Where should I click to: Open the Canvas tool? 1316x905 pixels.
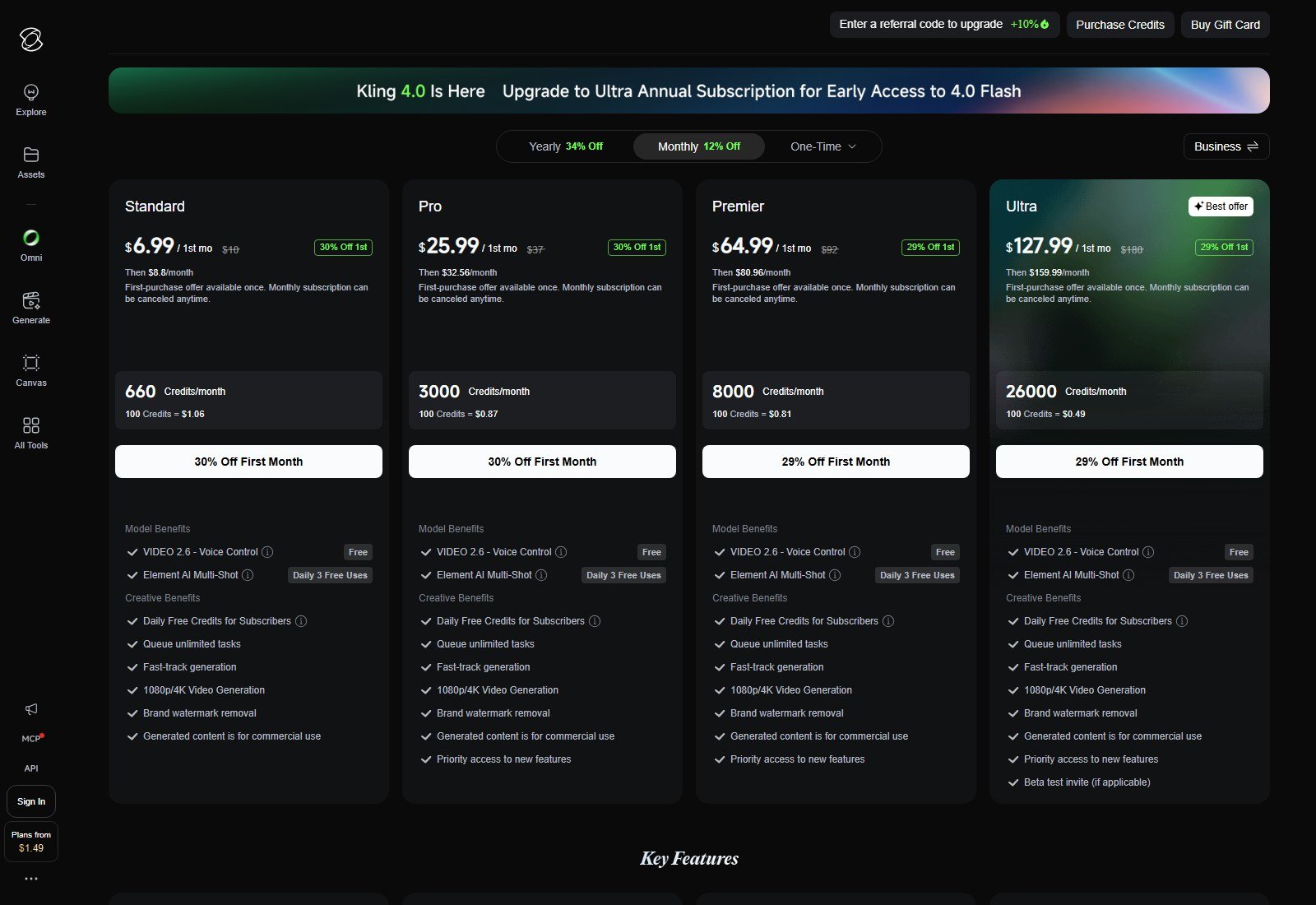[31, 370]
